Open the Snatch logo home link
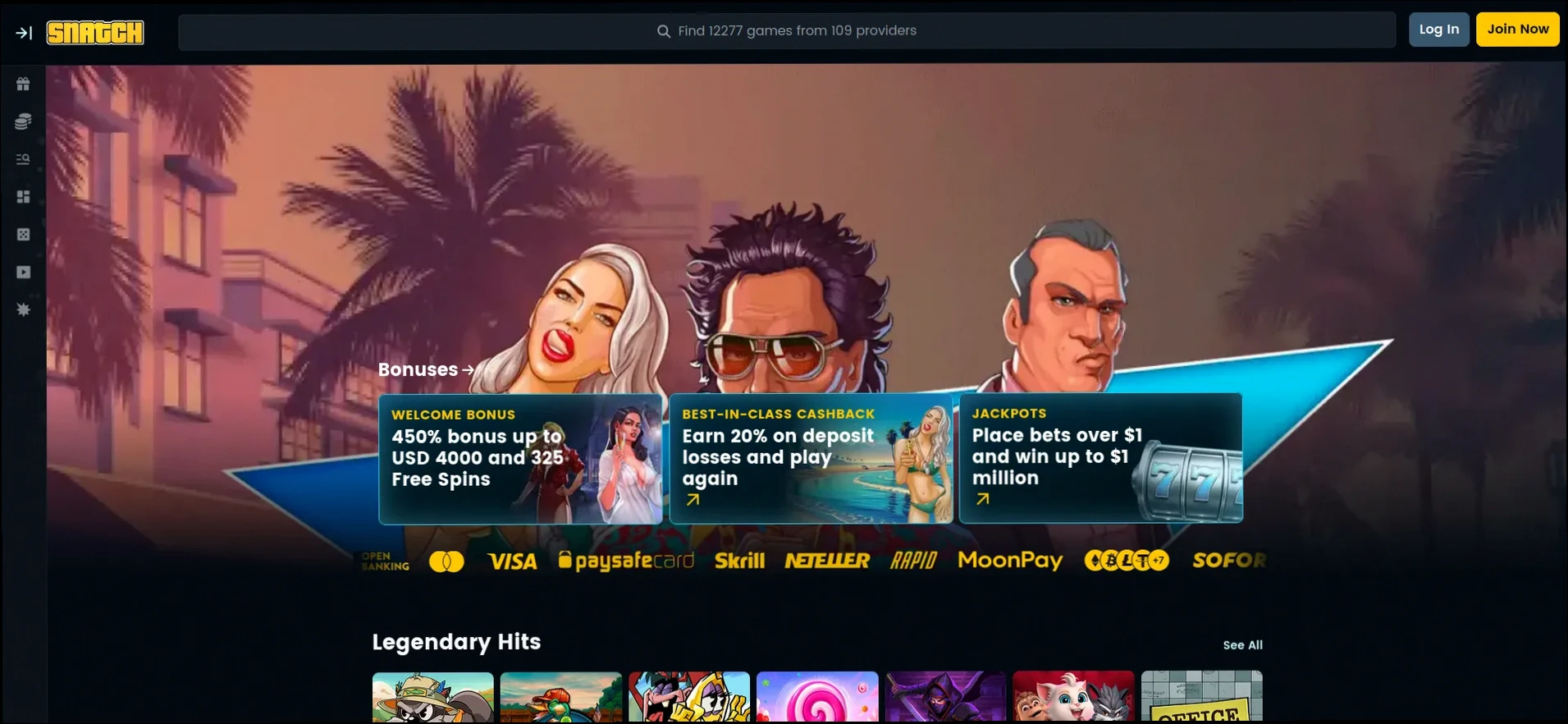1568x724 pixels. tap(95, 32)
